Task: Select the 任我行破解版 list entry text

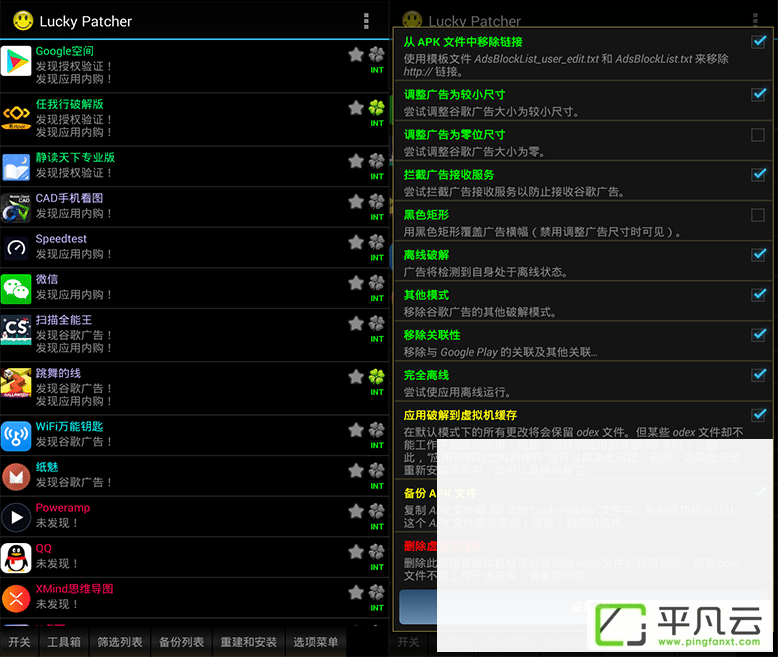Action: [x=69, y=104]
